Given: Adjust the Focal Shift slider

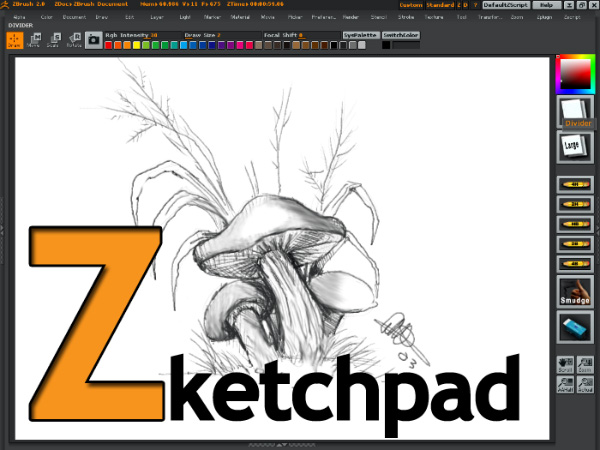Looking at the screenshot, I should tap(301, 35).
